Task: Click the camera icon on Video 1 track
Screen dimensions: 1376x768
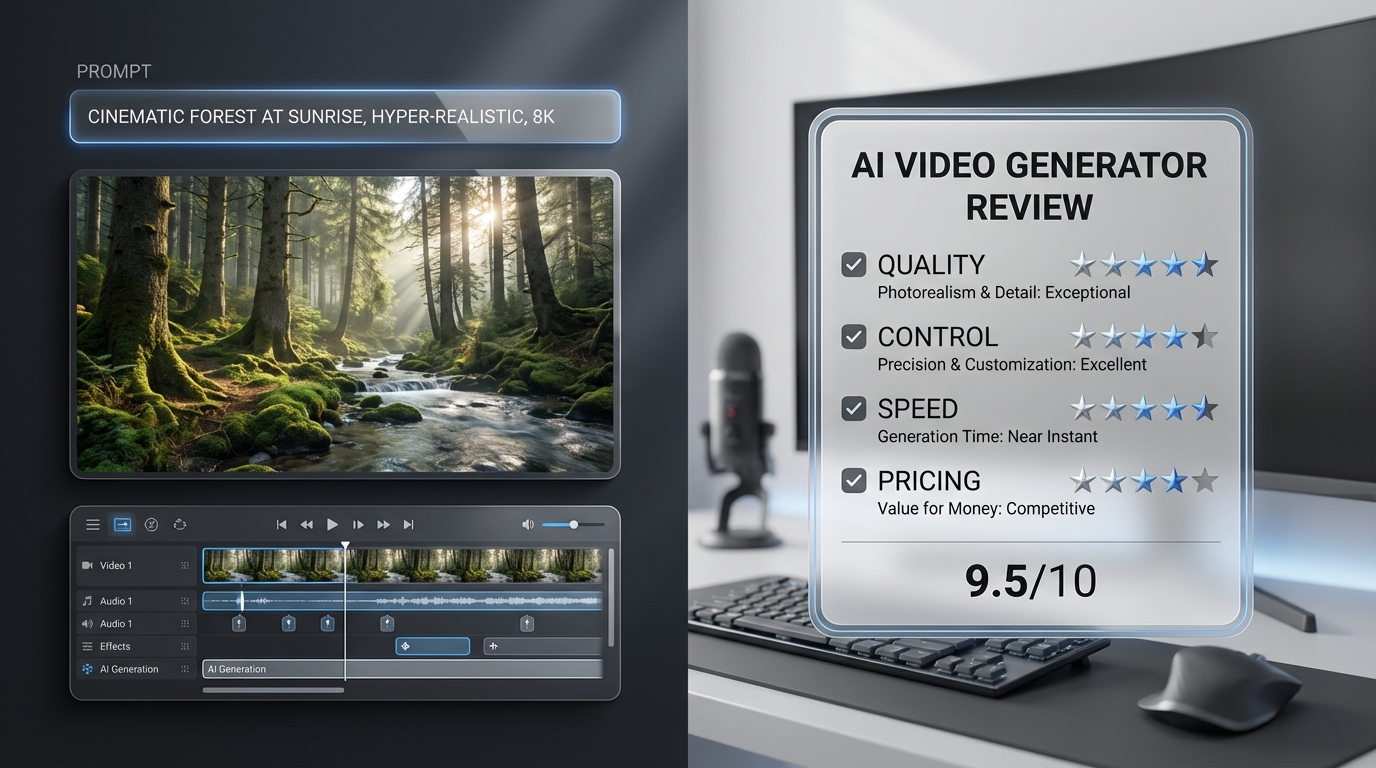Action: (87, 566)
